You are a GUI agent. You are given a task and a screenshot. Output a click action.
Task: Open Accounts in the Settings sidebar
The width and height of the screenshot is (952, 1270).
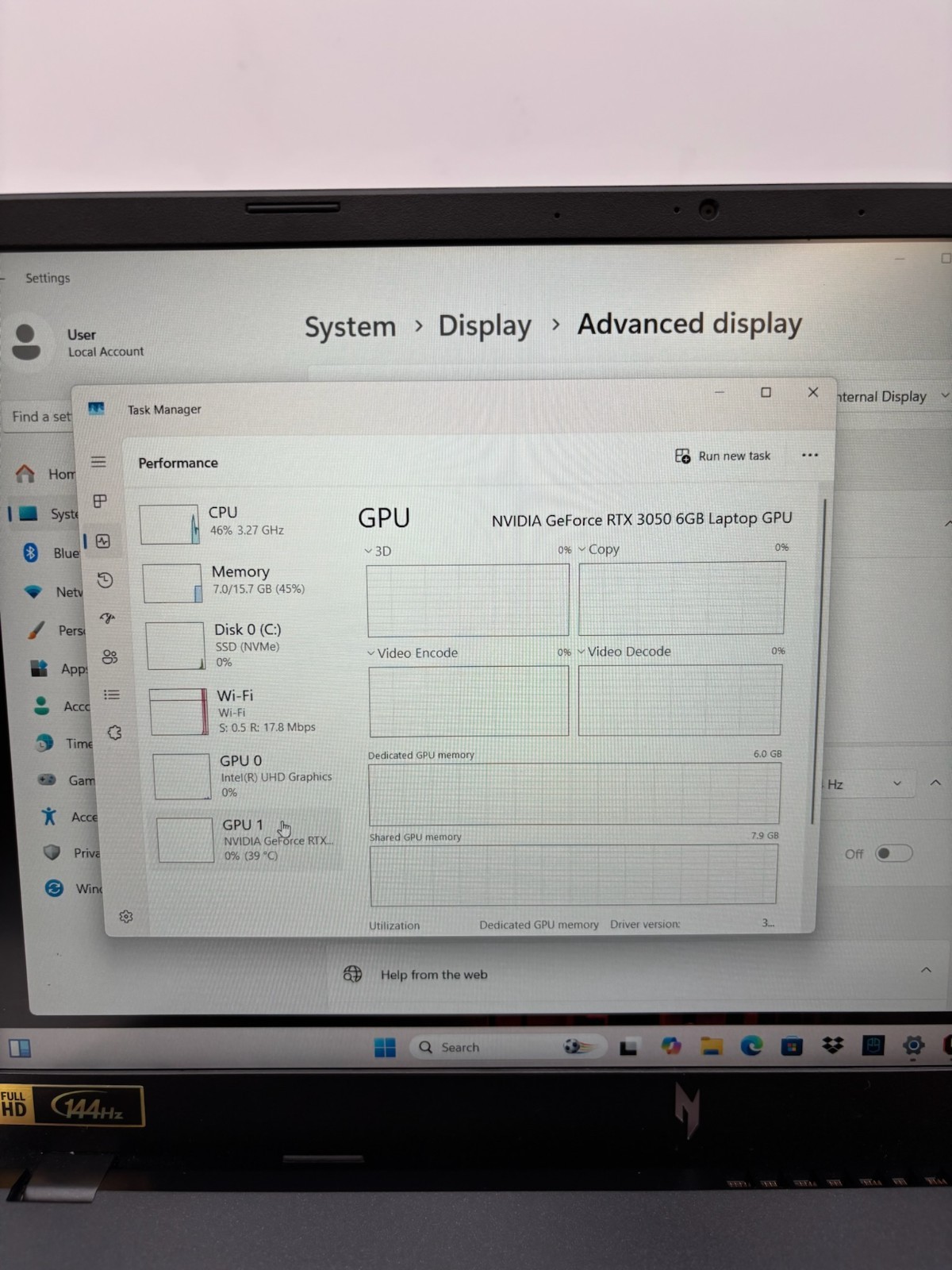click(62, 706)
